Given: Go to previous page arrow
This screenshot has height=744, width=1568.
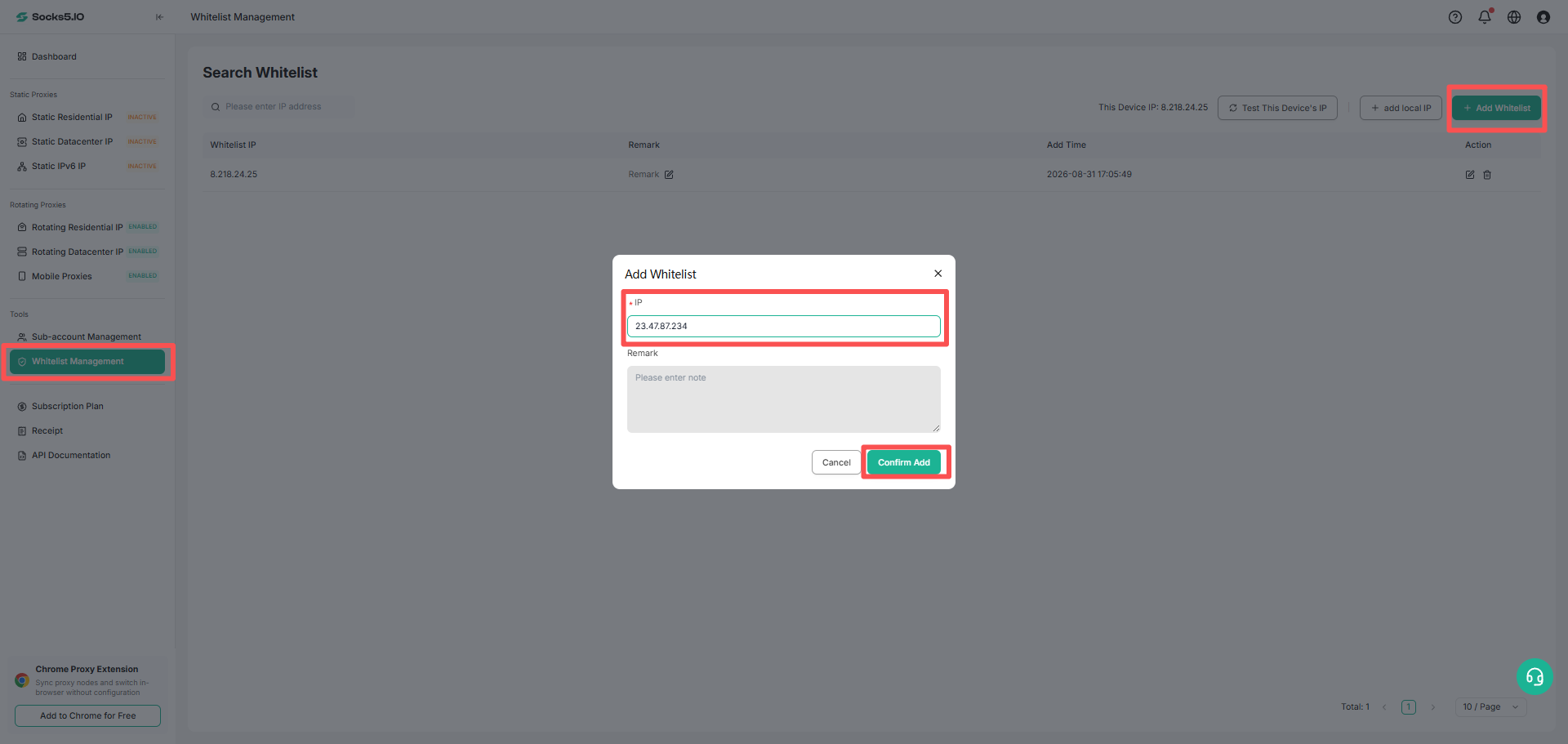Looking at the screenshot, I should 1384,707.
